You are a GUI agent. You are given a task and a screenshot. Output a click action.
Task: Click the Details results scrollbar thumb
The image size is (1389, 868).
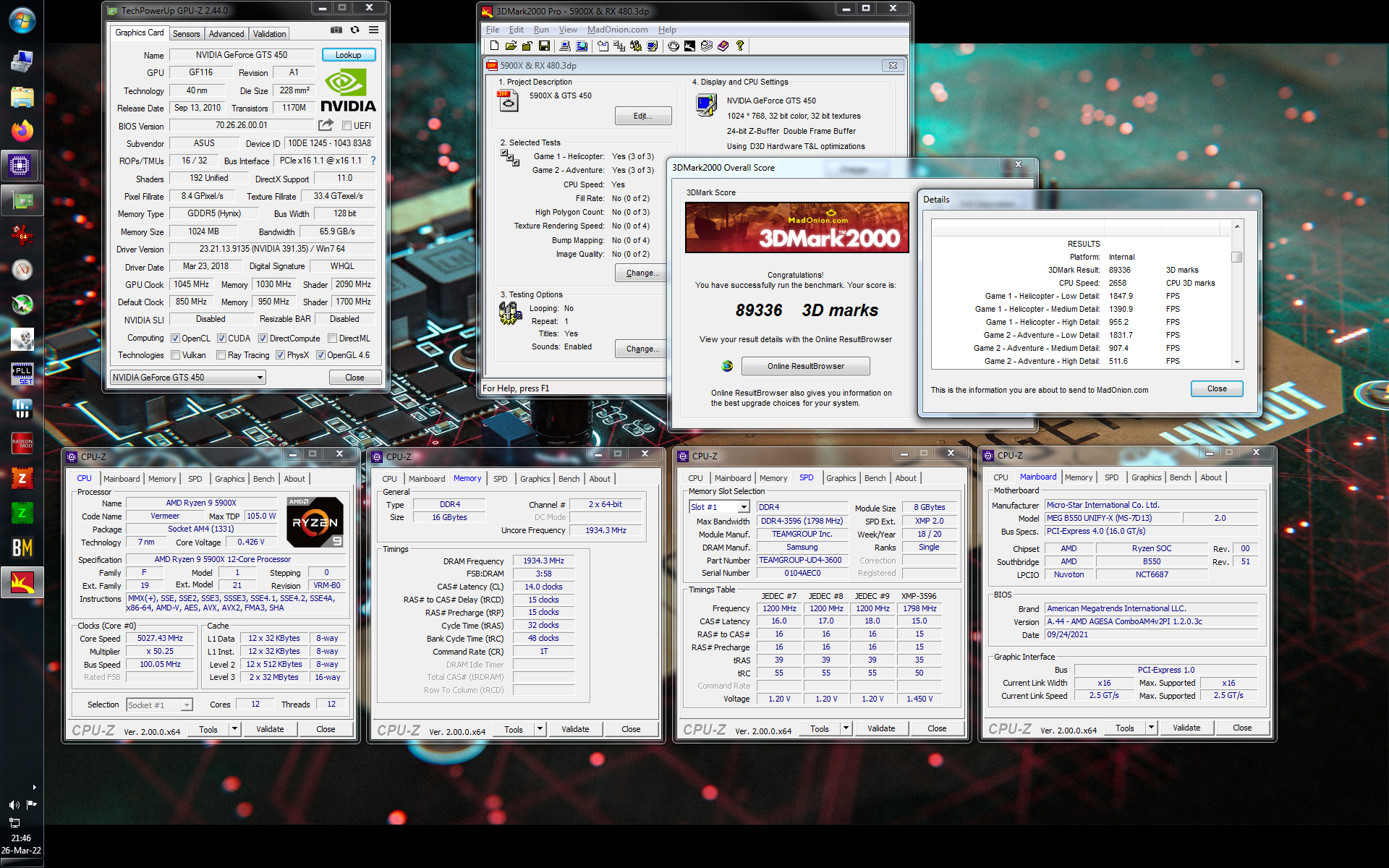[x=1237, y=257]
